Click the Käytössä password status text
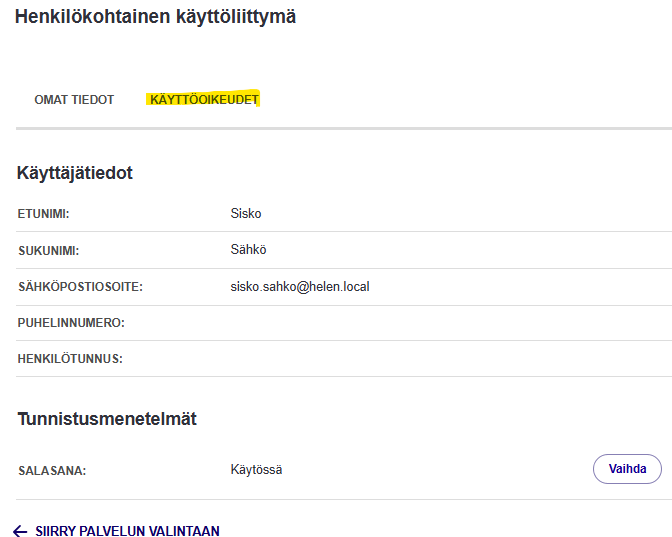This screenshot has width=672, height=537. point(256,469)
